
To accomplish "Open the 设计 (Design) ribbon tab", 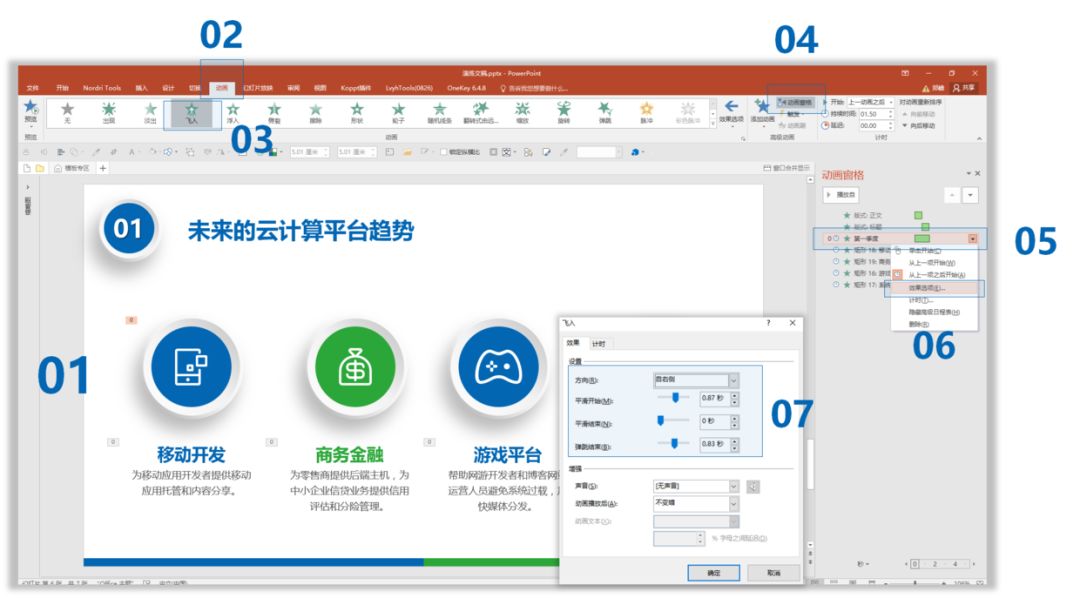I will coord(168,88).
